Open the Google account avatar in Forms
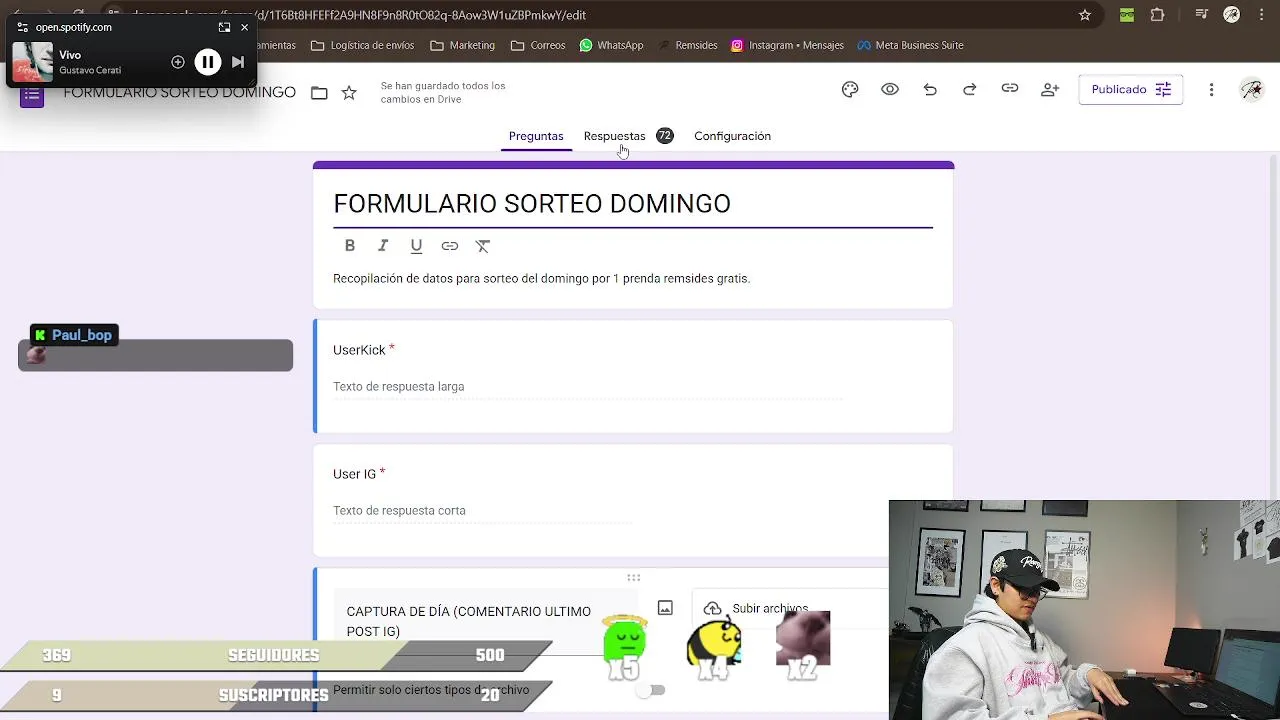This screenshot has height=720, width=1280. coord(1251,90)
